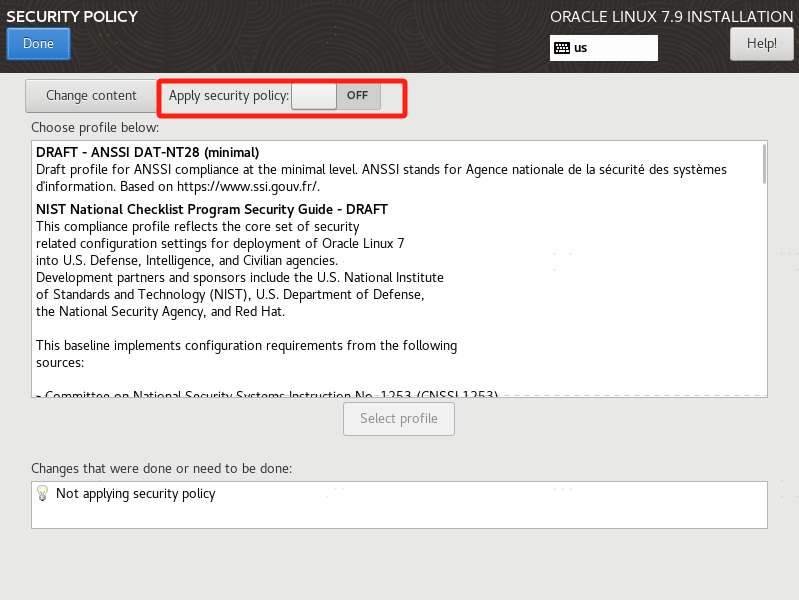Click the Select profile button
This screenshot has height=600, width=799.
click(399, 419)
